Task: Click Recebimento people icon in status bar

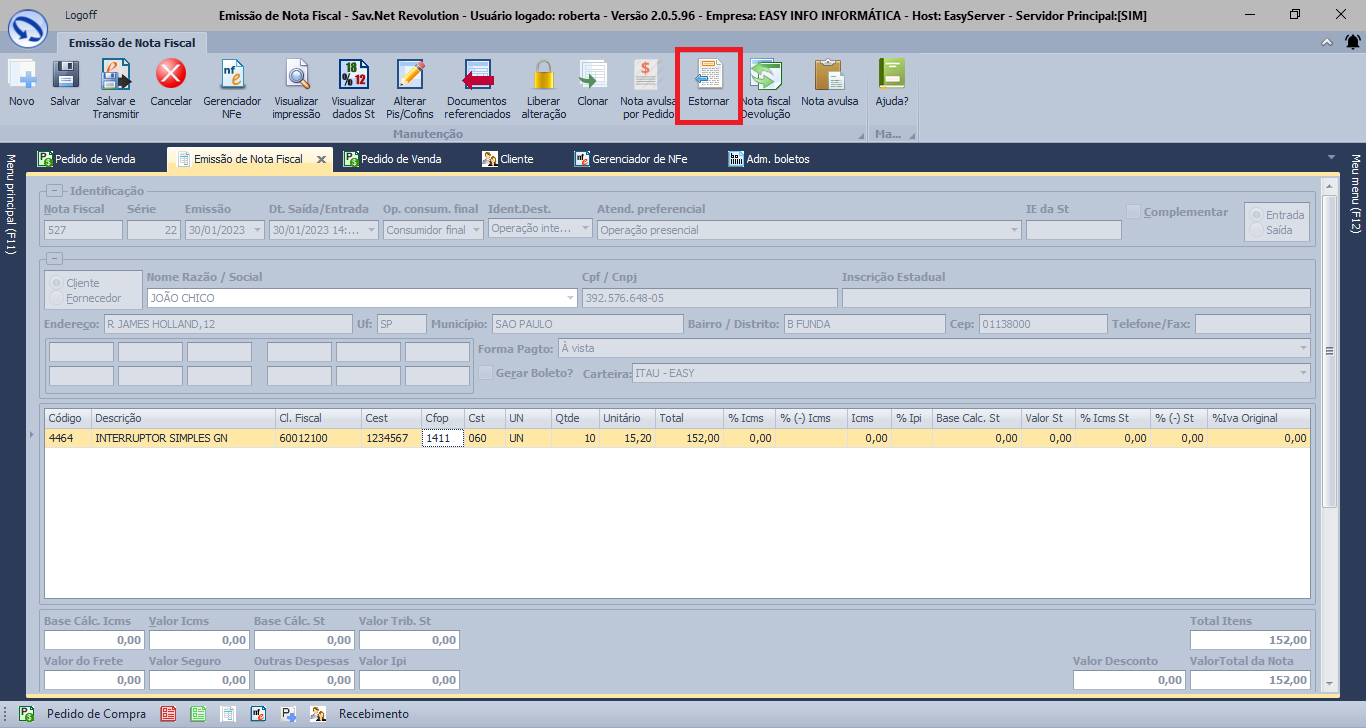Action: click(318, 714)
